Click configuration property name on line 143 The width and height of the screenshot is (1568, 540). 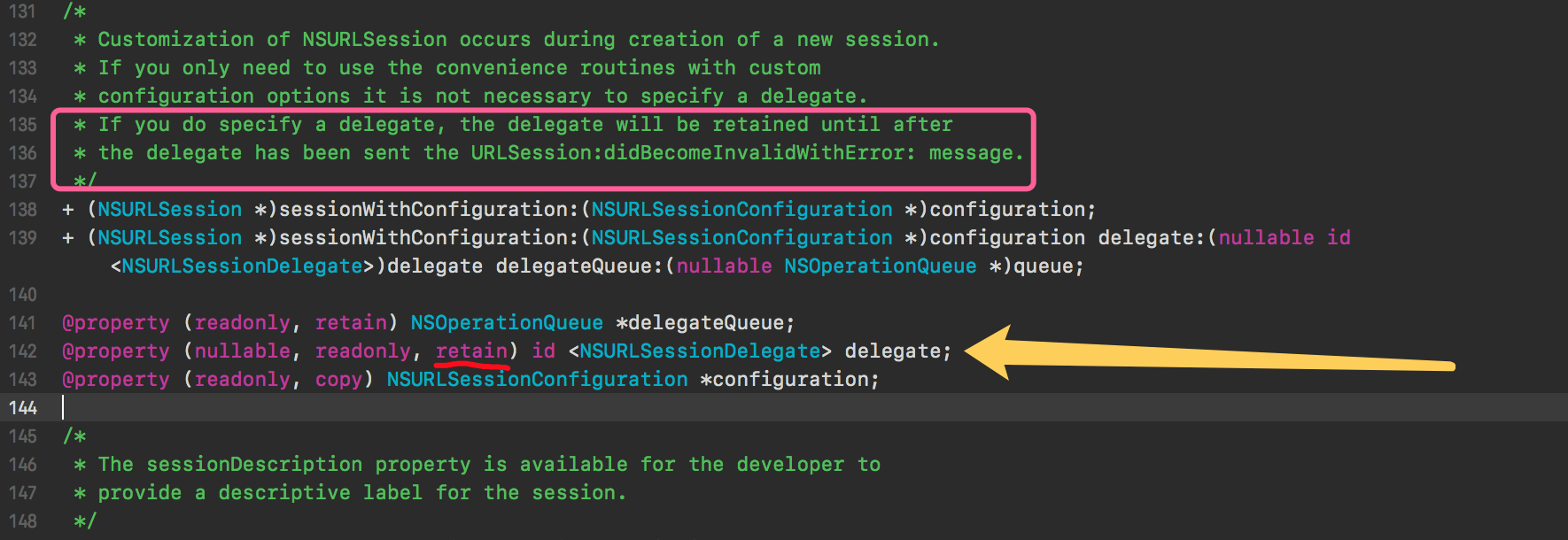point(793,380)
